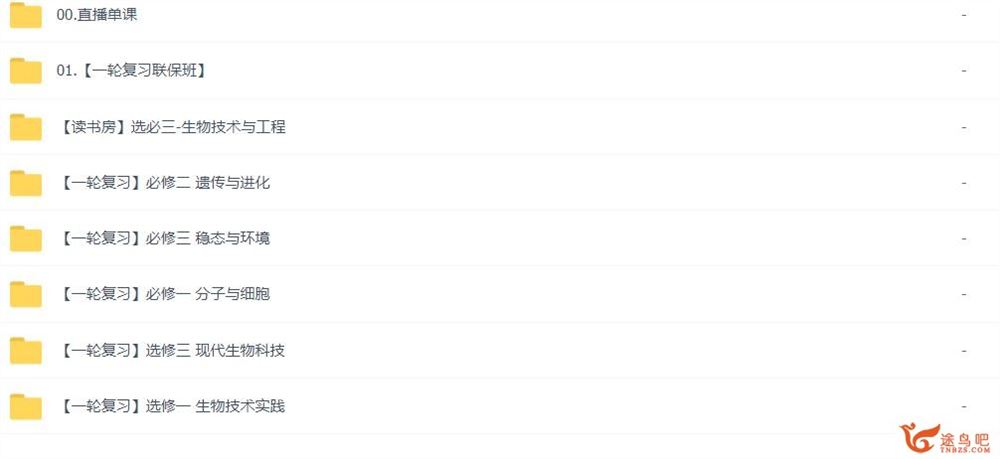
Task: Open 【一轮复习】必修一 分子与细胞 entry
Action: pos(165,294)
